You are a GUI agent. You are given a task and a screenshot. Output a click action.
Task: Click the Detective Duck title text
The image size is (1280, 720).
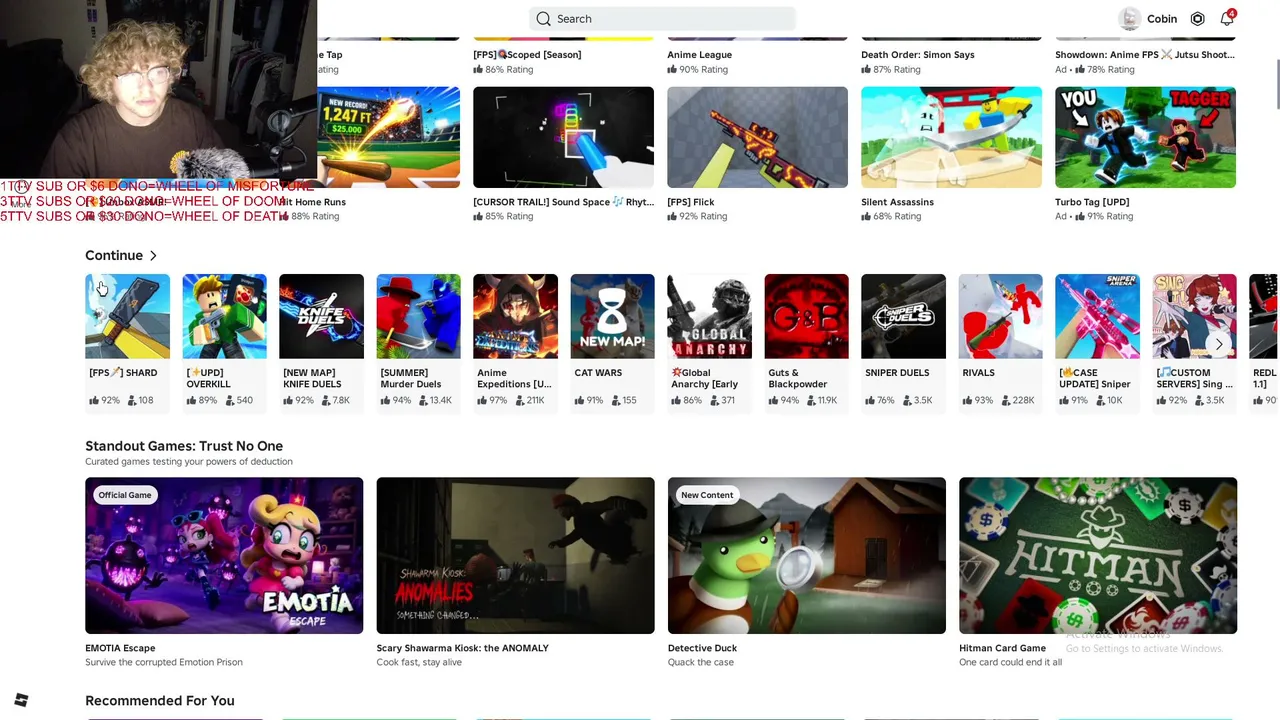(x=702, y=648)
